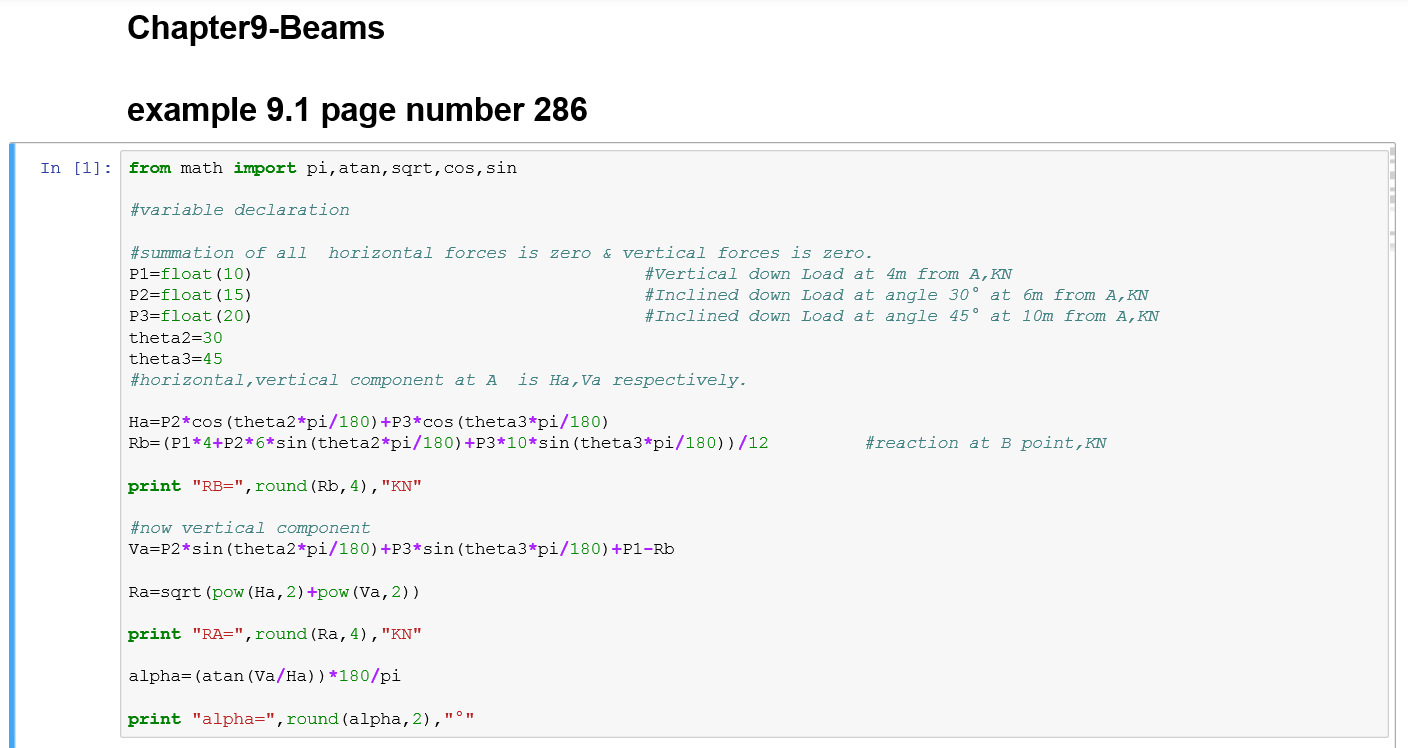Place cursor on the Va= formula line

(401, 549)
